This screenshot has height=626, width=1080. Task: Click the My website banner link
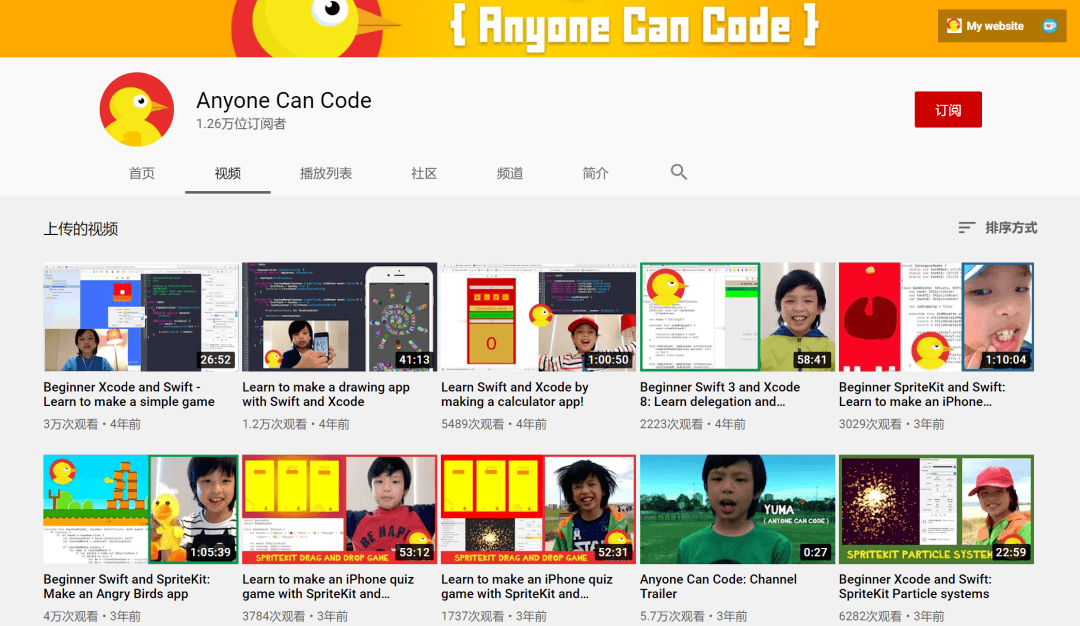(986, 26)
